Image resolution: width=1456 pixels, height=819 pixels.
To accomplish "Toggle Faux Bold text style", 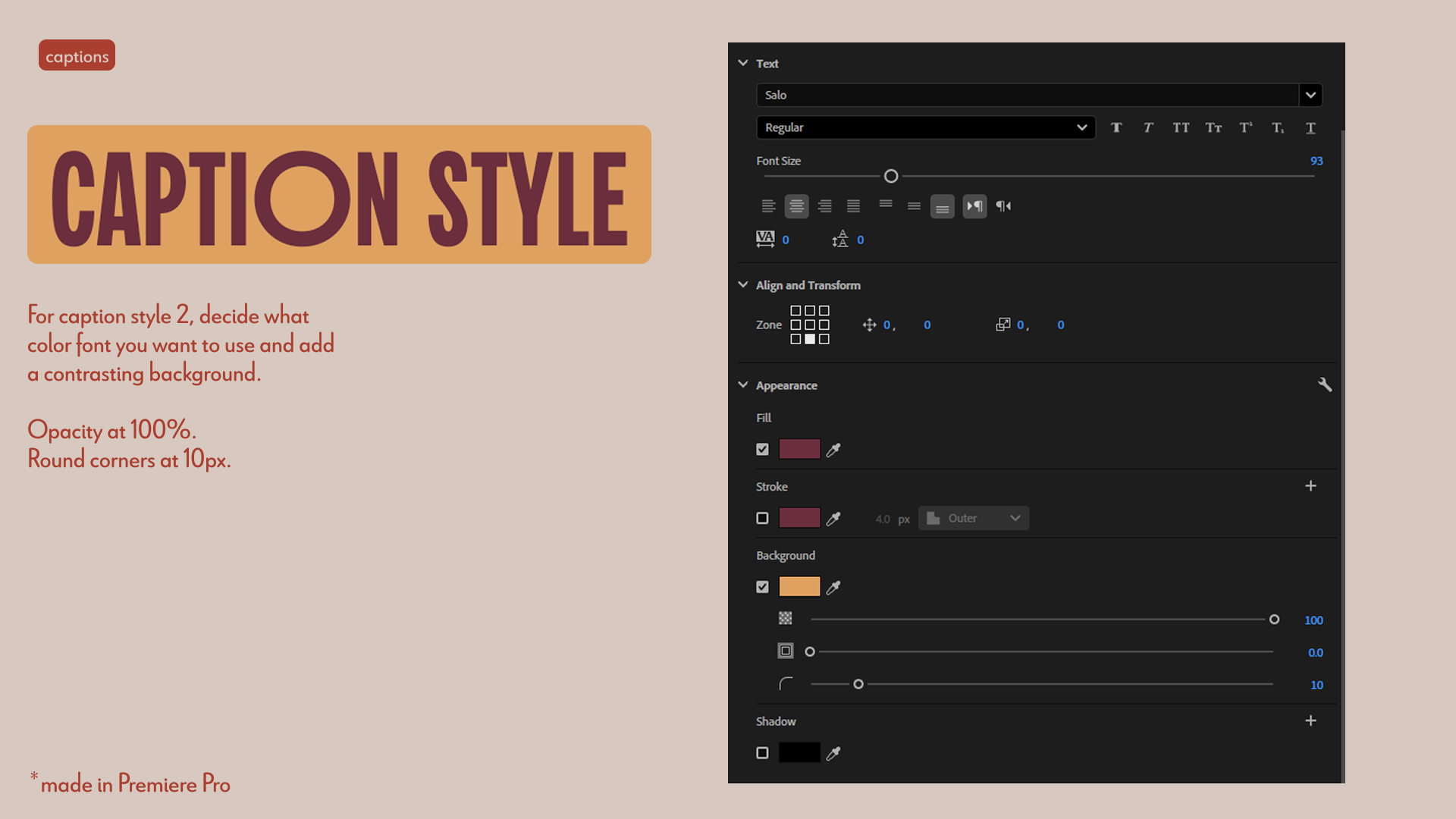I will point(1116,127).
